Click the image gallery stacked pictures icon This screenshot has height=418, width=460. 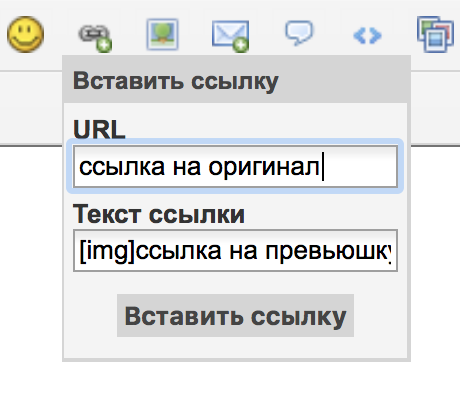click(x=435, y=34)
